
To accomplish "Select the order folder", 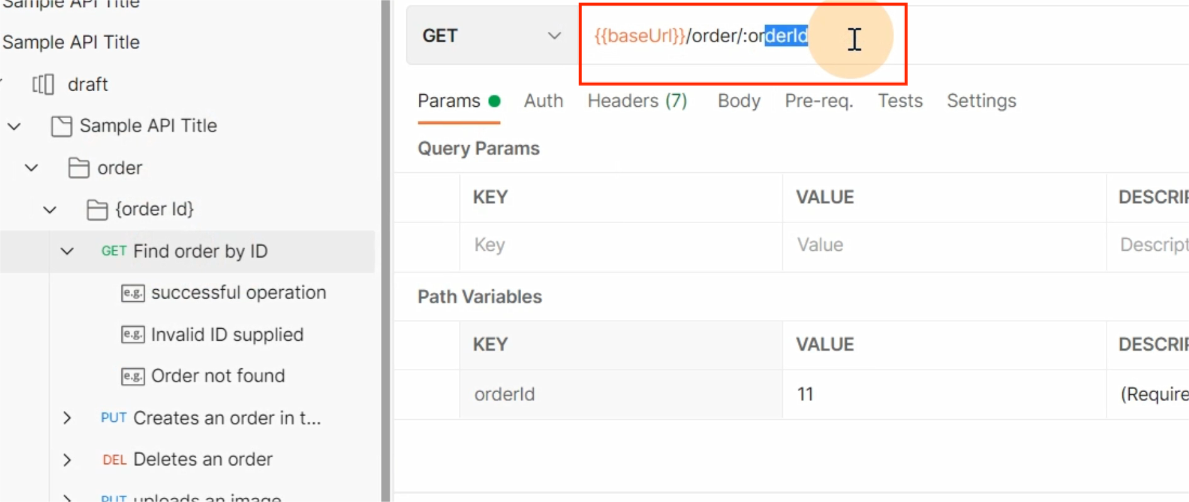I will 120,168.
